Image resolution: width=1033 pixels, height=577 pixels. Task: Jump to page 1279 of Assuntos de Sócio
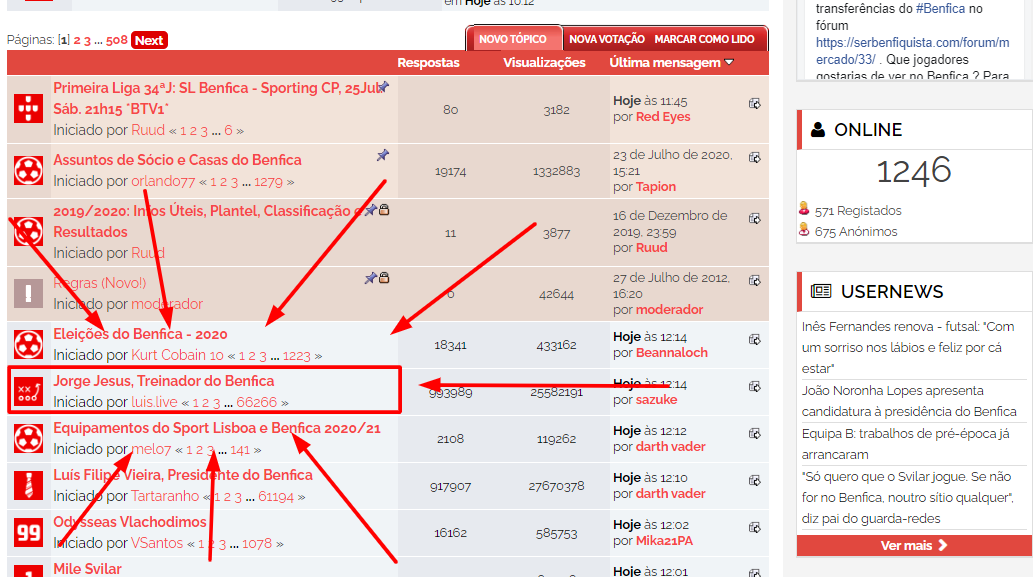tap(268, 182)
